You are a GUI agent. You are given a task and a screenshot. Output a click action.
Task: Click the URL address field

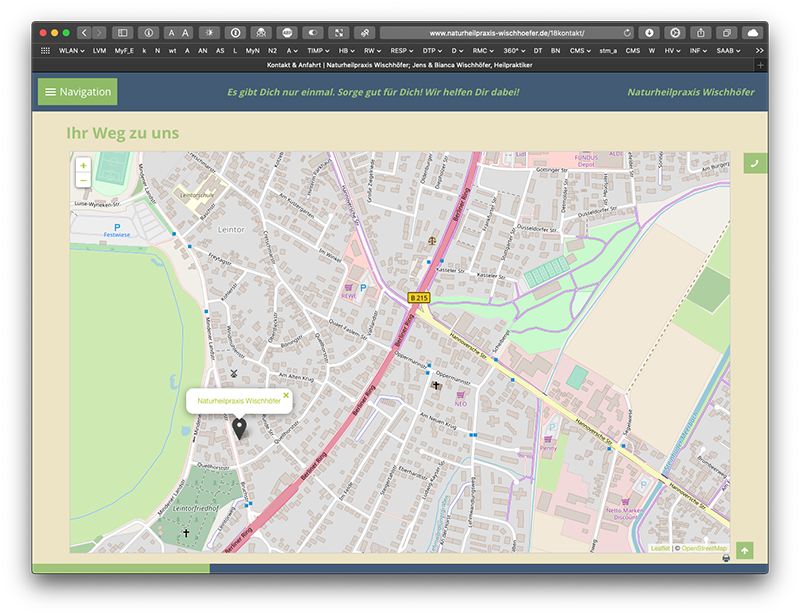point(500,33)
